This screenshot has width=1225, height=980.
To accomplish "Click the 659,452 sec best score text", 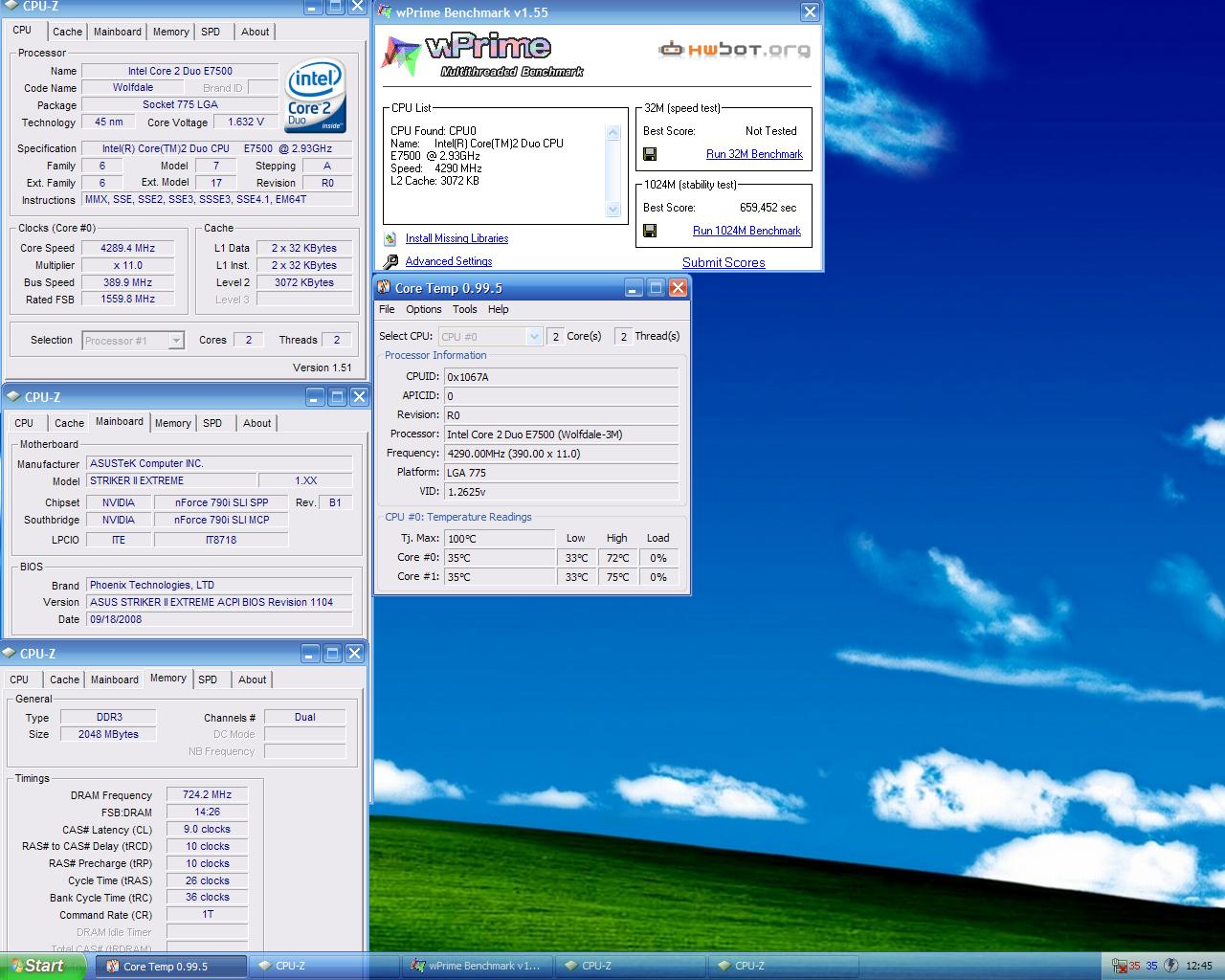I will pyautogui.click(x=768, y=208).
